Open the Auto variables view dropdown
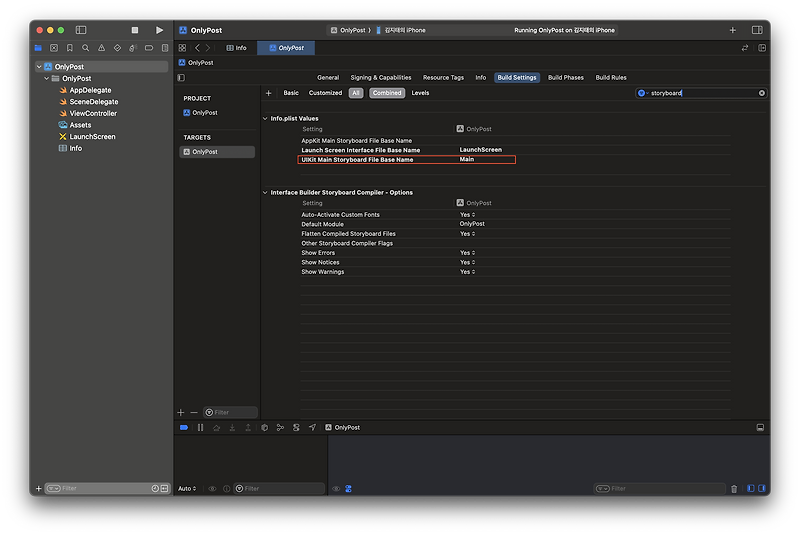This screenshot has width=800, height=535. (x=187, y=489)
